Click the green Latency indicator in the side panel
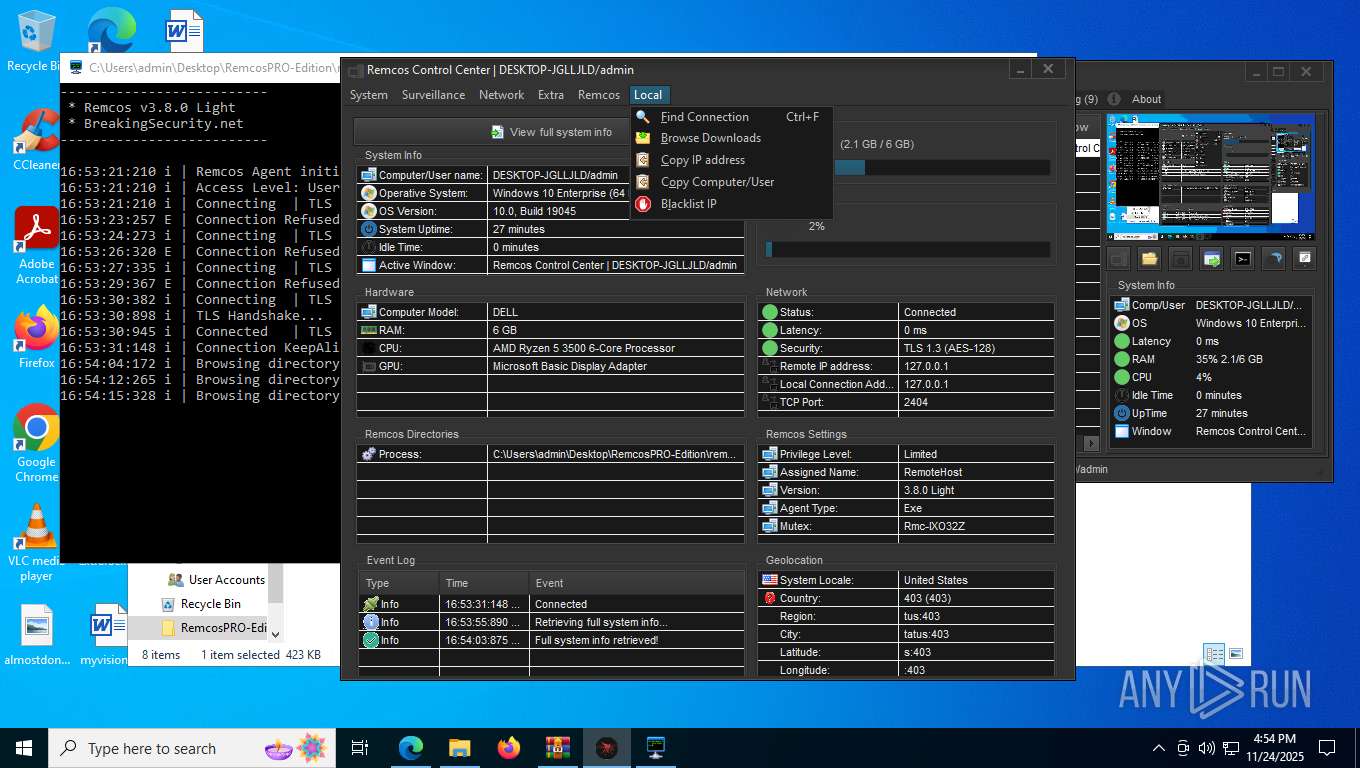Viewport: 1360px width, 768px height. (x=1122, y=341)
